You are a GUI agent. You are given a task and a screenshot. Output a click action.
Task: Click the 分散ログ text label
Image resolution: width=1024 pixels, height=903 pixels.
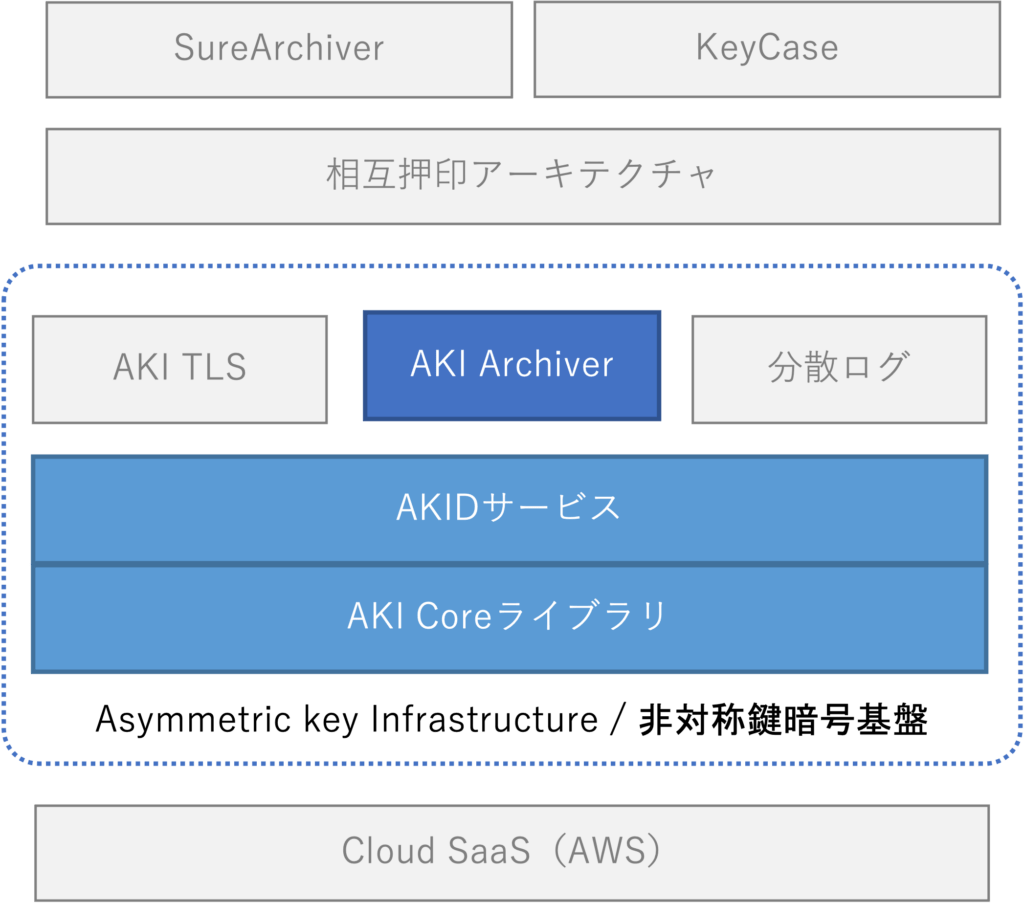click(839, 366)
